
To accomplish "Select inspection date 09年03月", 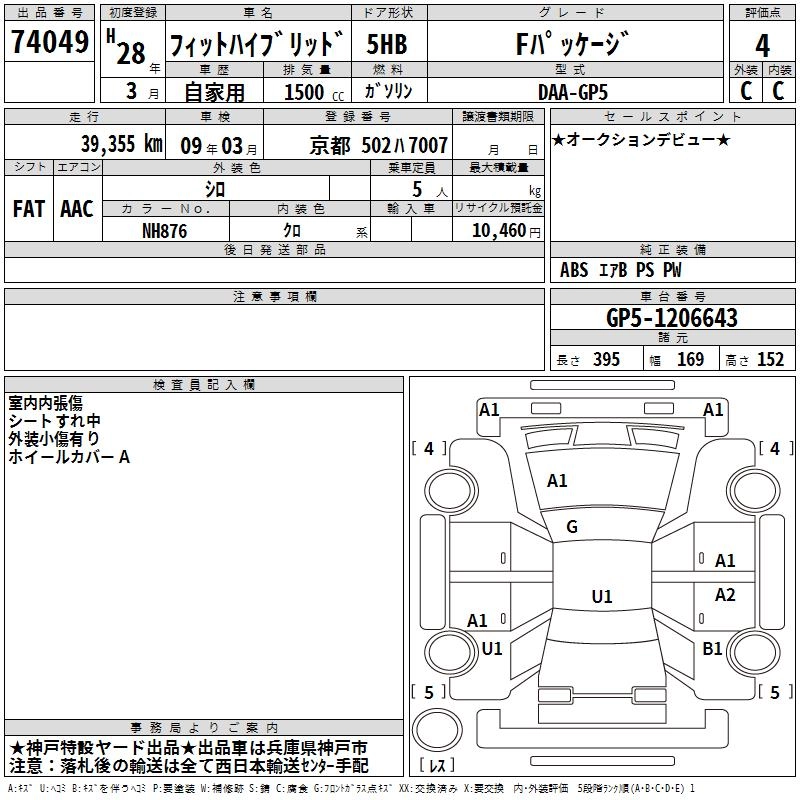I will tap(218, 146).
